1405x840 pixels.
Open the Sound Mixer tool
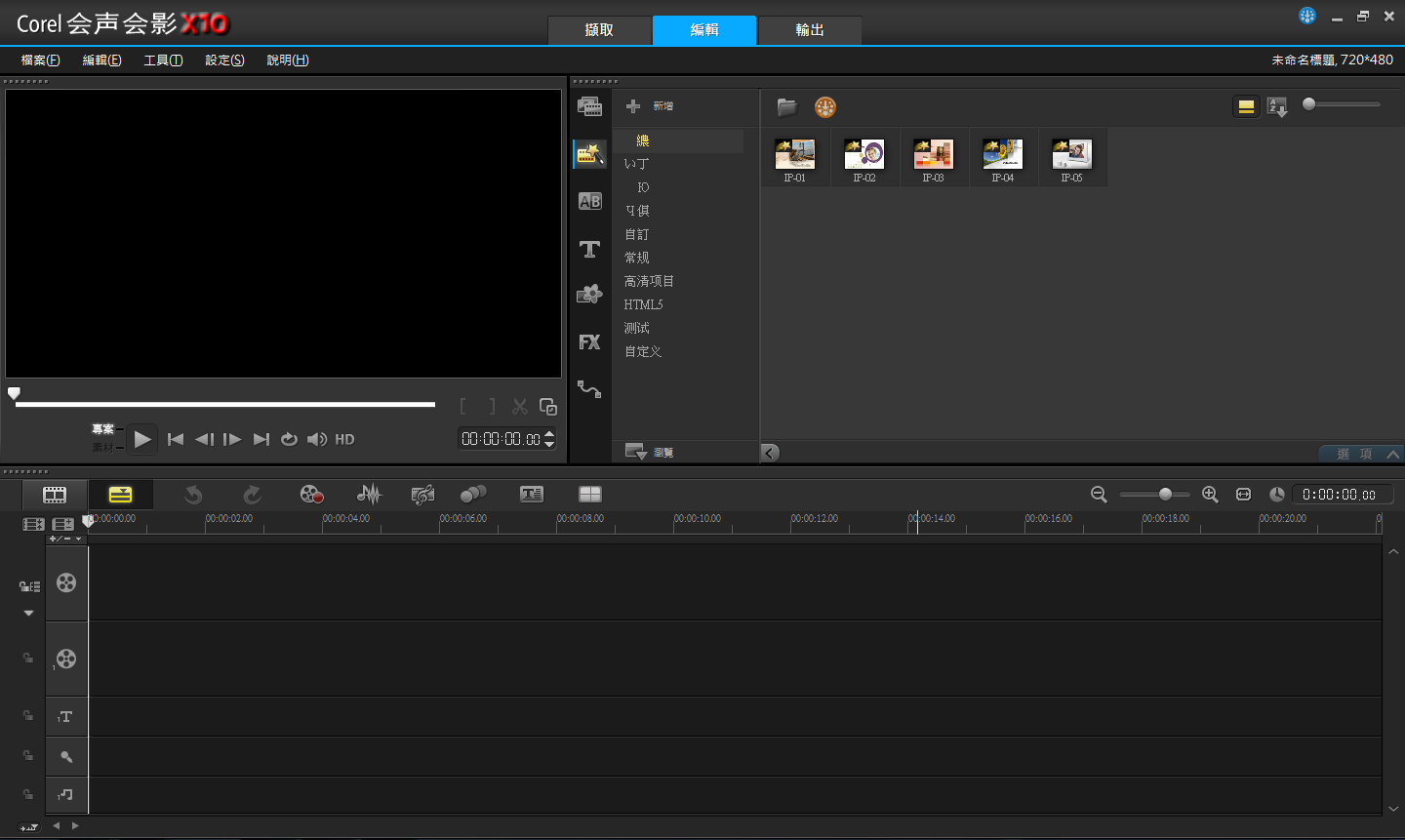click(369, 495)
